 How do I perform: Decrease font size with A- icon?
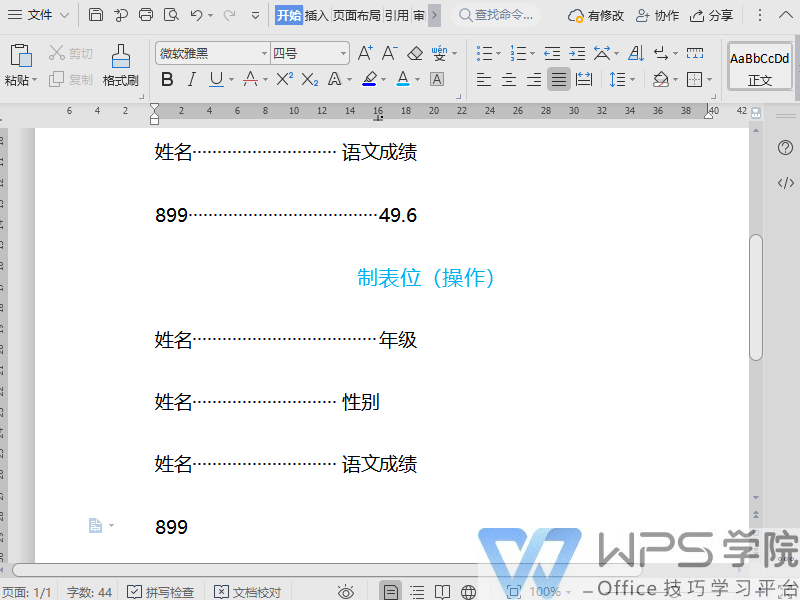coord(389,53)
